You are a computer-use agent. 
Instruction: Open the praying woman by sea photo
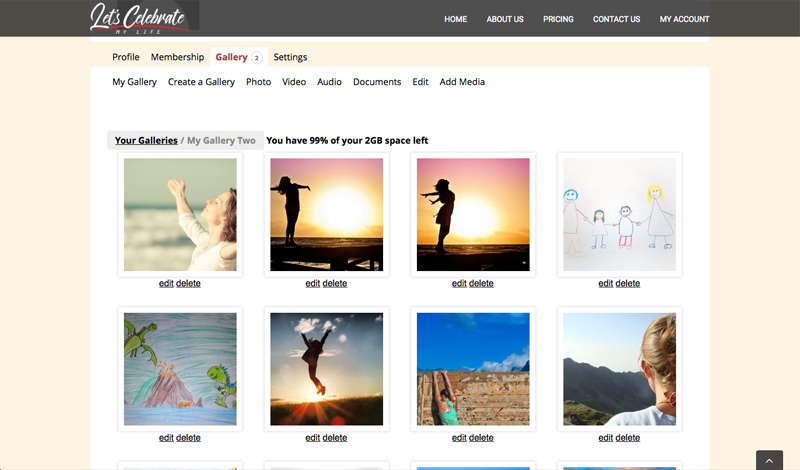click(180, 214)
